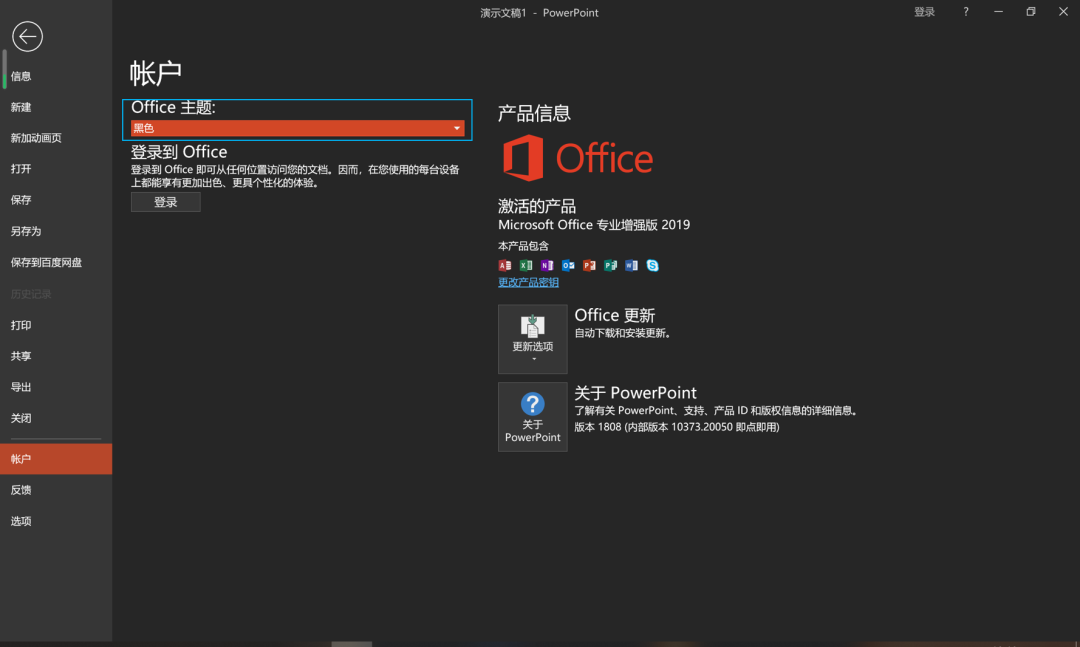Choose 打开 from the sidebar
The height and width of the screenshot is (647, 1080).
point(56,169)
